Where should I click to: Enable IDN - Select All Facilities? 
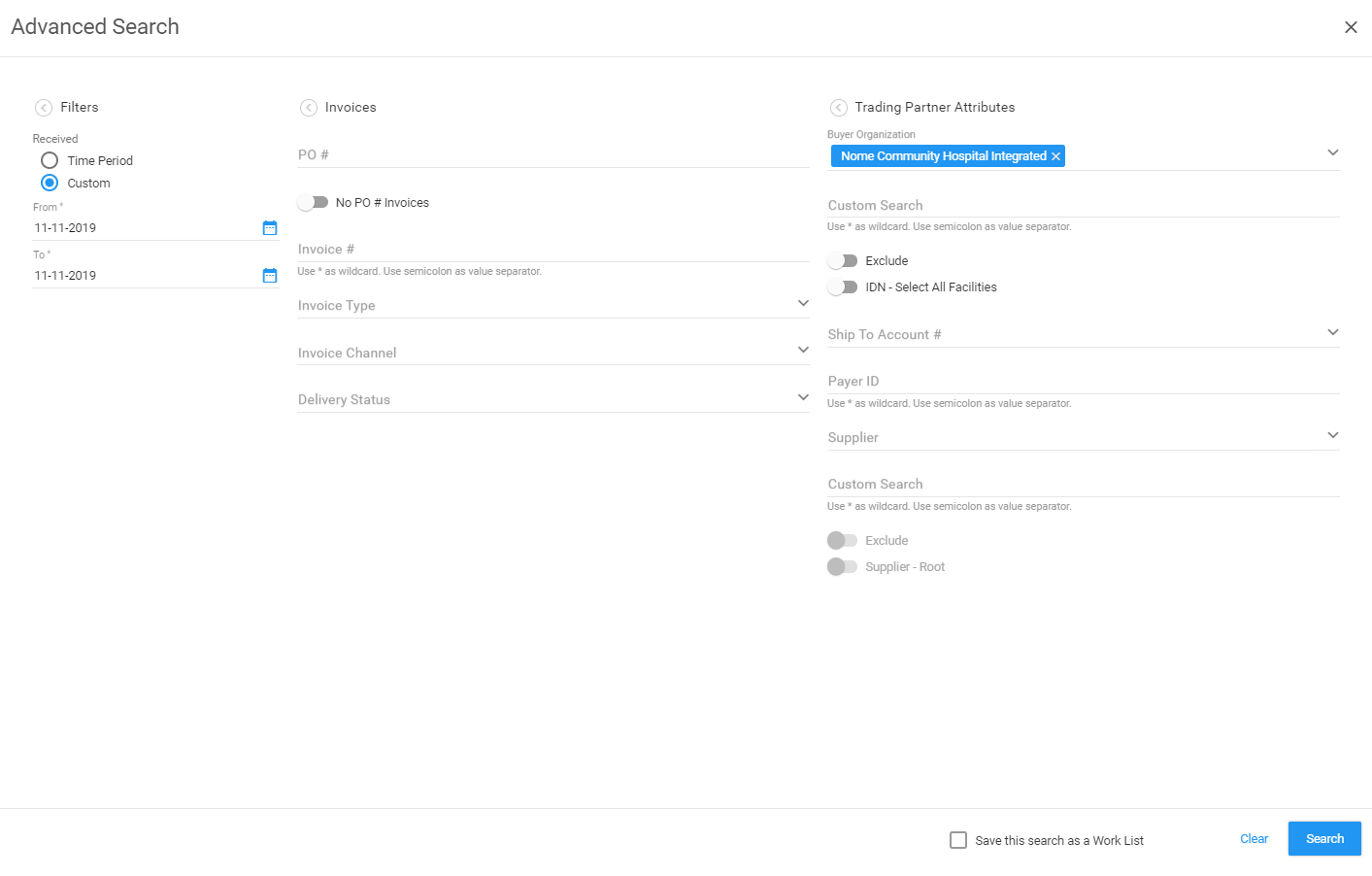click(843, 286)
